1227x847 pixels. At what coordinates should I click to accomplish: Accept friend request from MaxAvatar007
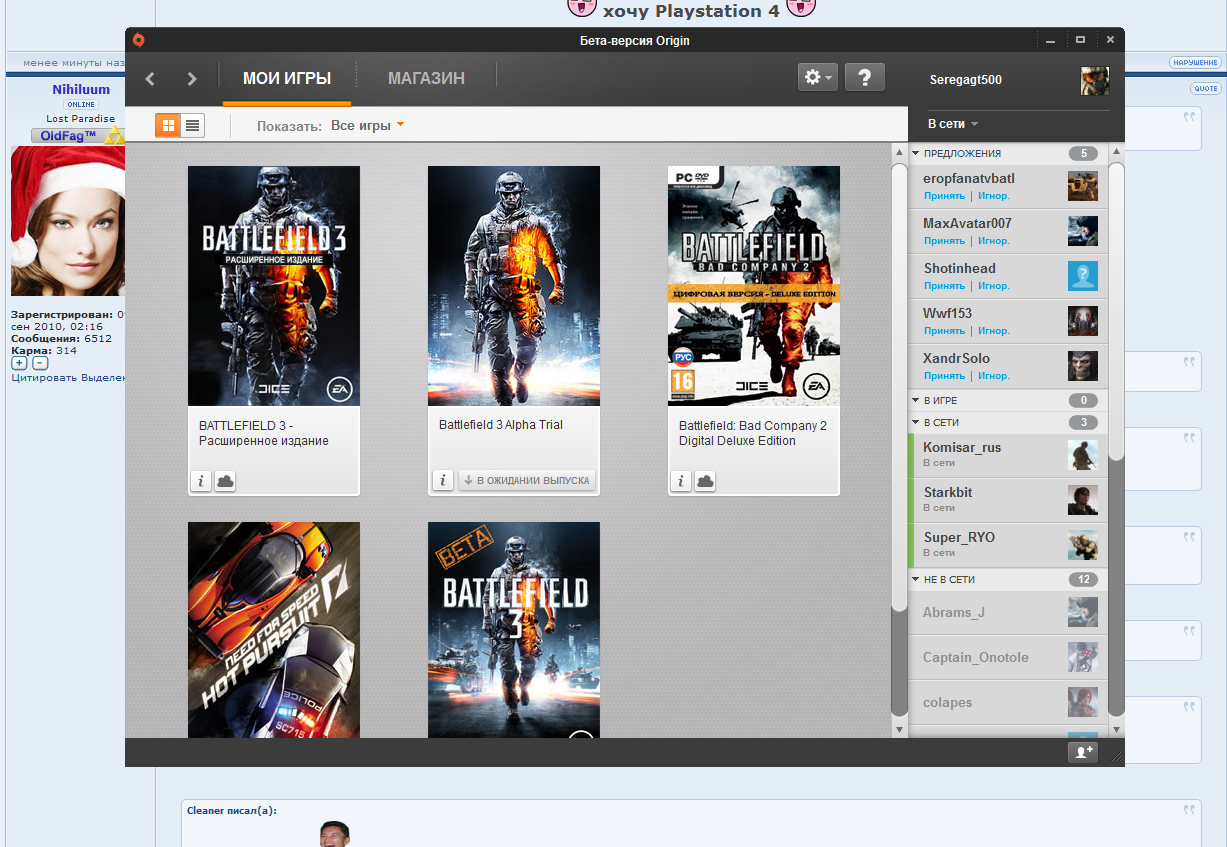tap(944, 241)
